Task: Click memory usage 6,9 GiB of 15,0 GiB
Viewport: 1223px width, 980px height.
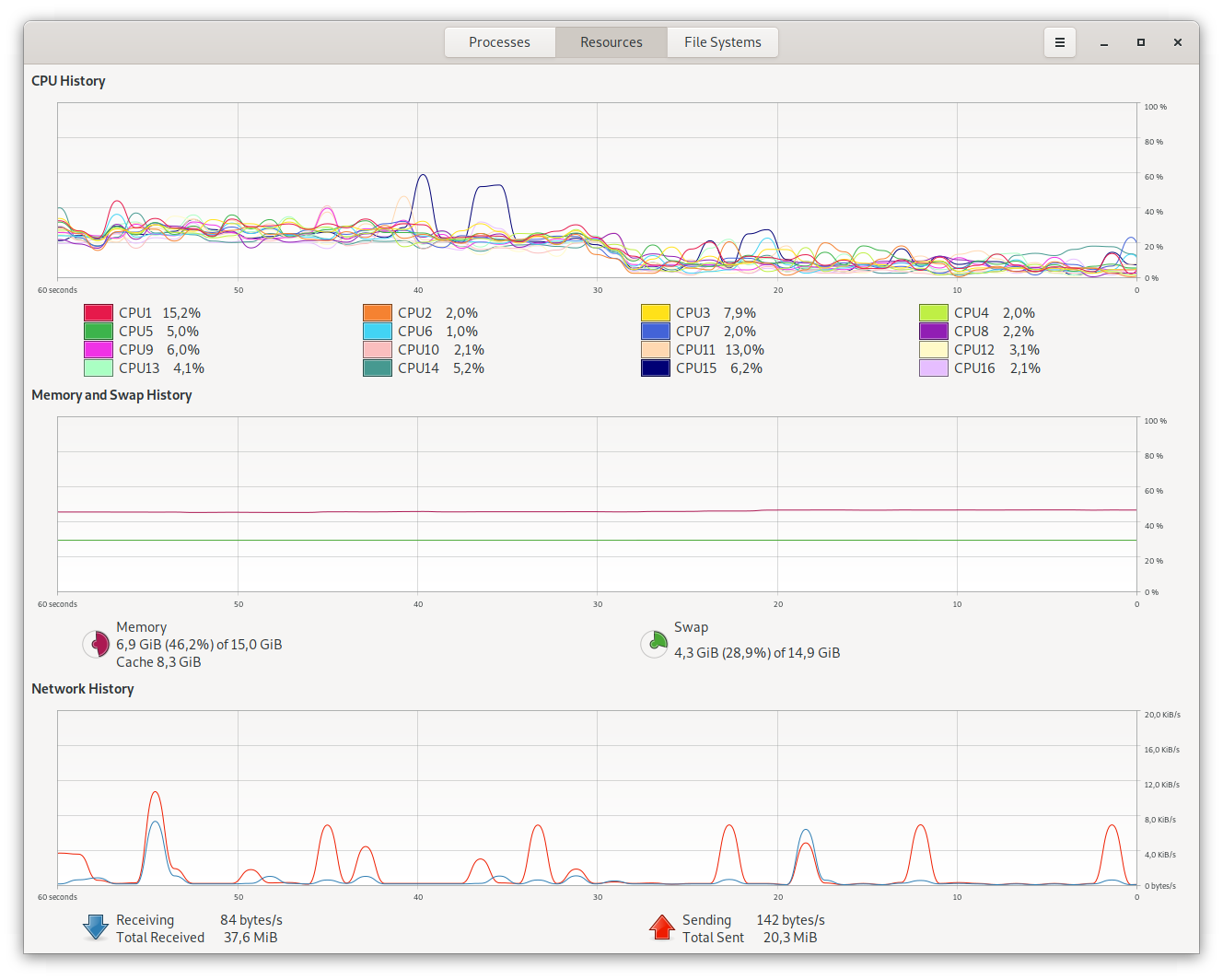Action: pyautogui.click(x=199, y=645)
